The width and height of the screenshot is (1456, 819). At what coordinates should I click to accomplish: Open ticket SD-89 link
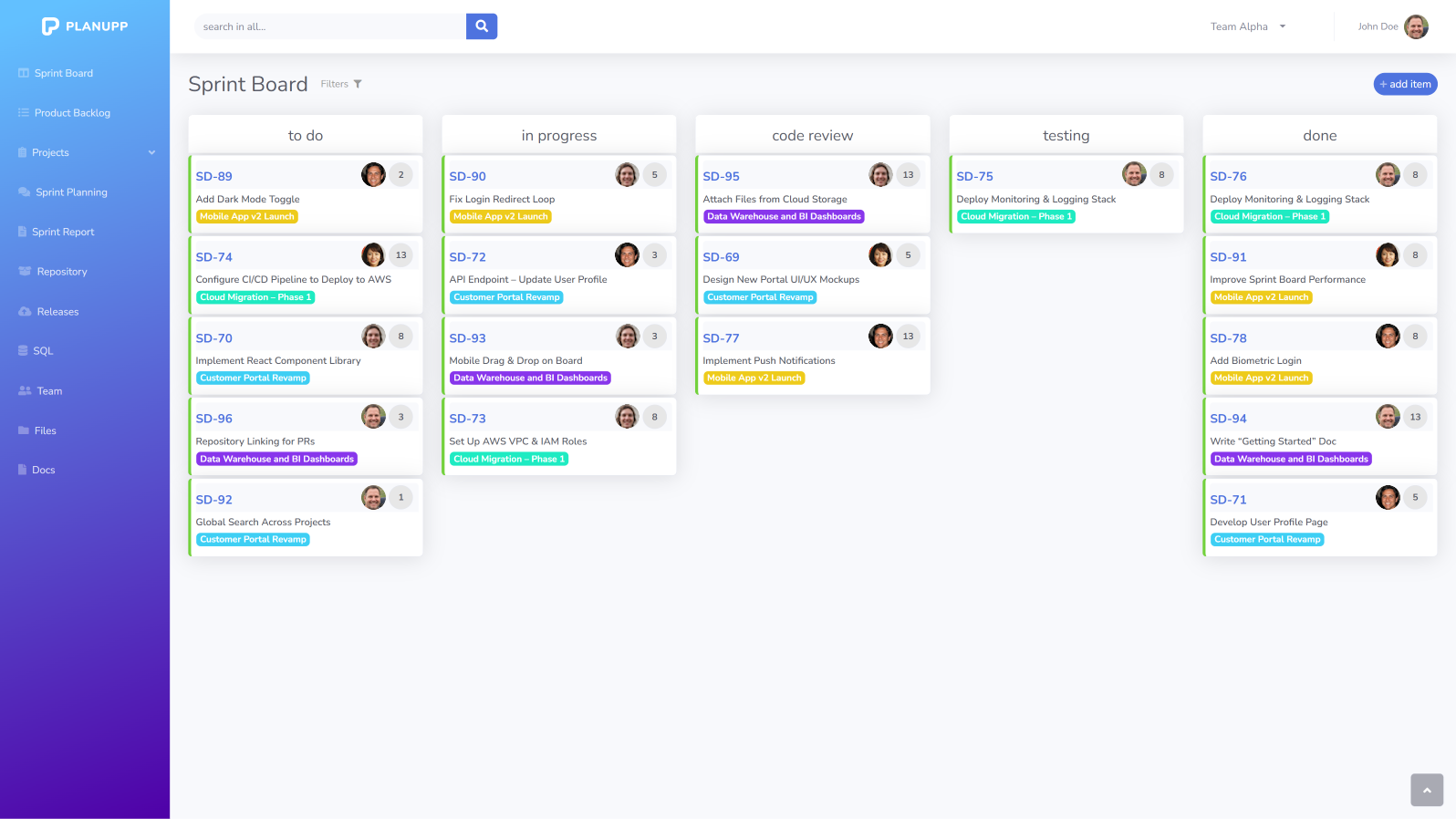[x=213, y=176]
